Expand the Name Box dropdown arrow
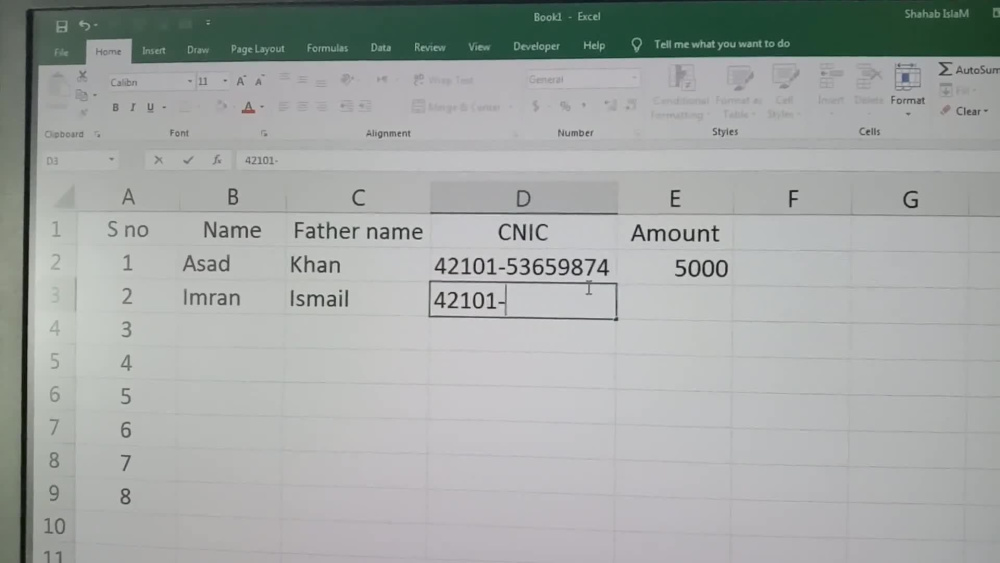The width and height of the screenshot is (1000, 563). point(111,159)
